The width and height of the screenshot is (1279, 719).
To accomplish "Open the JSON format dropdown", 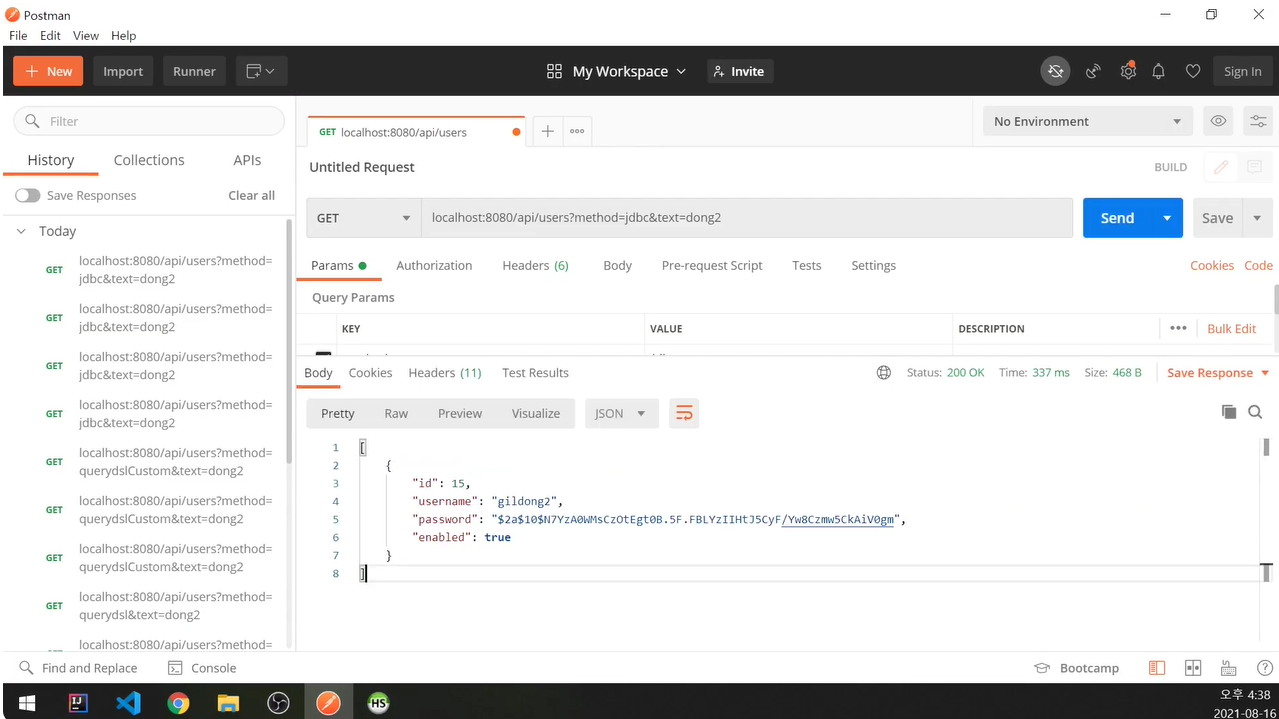I will 621,413.
